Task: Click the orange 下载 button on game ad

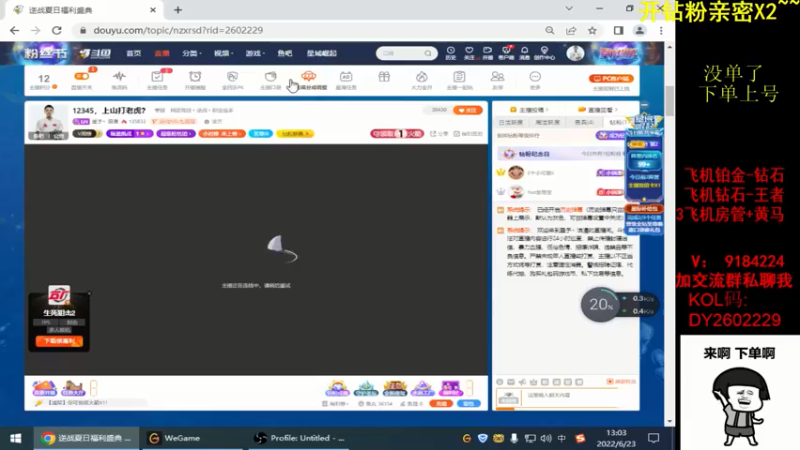Action: 59,341
